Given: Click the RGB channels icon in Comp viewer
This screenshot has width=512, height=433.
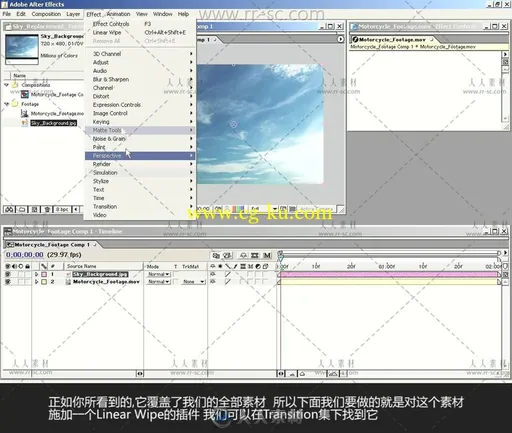Looking at the screenshot, I should coord(238,209).
